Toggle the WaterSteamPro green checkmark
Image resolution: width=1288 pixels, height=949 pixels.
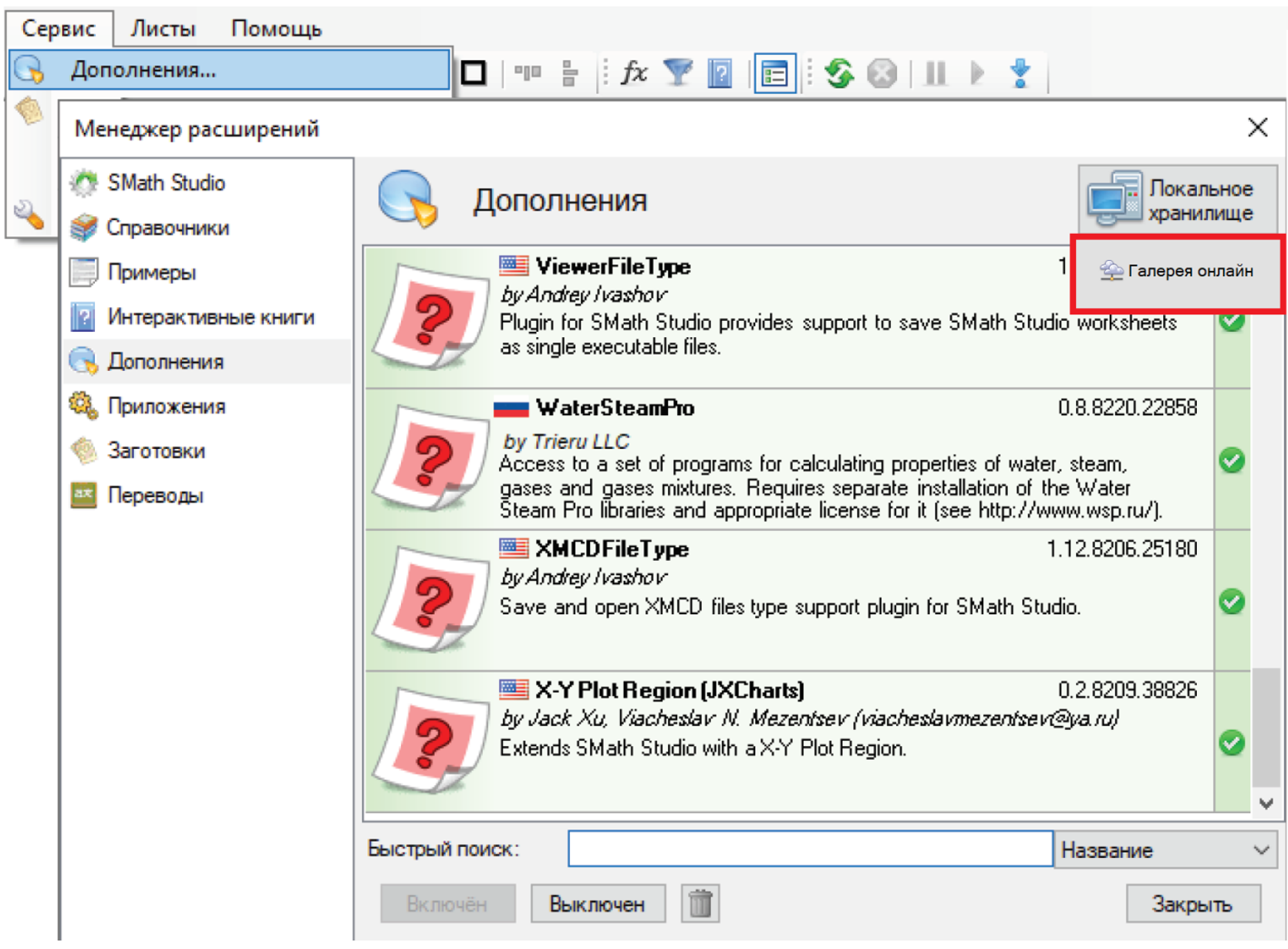pos(1232,461)
